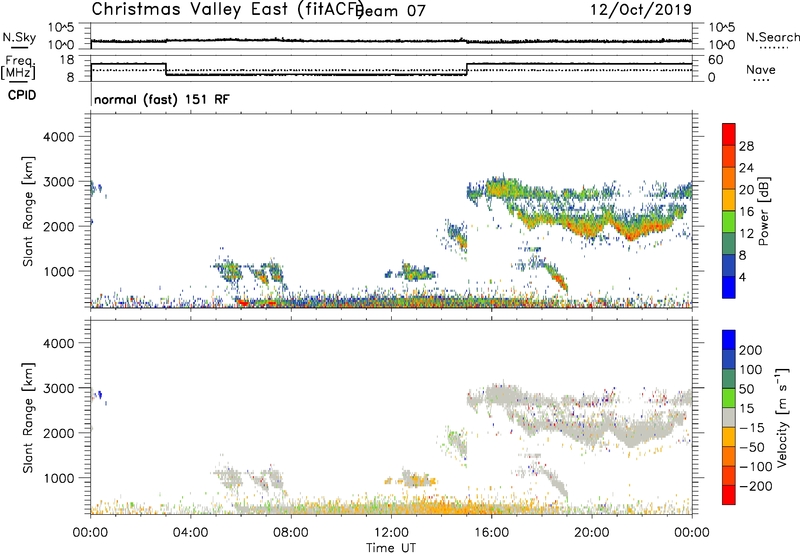Click "4000" on the power panel axis
Screen dimensions: 800x554
click(x=59, y=137)
